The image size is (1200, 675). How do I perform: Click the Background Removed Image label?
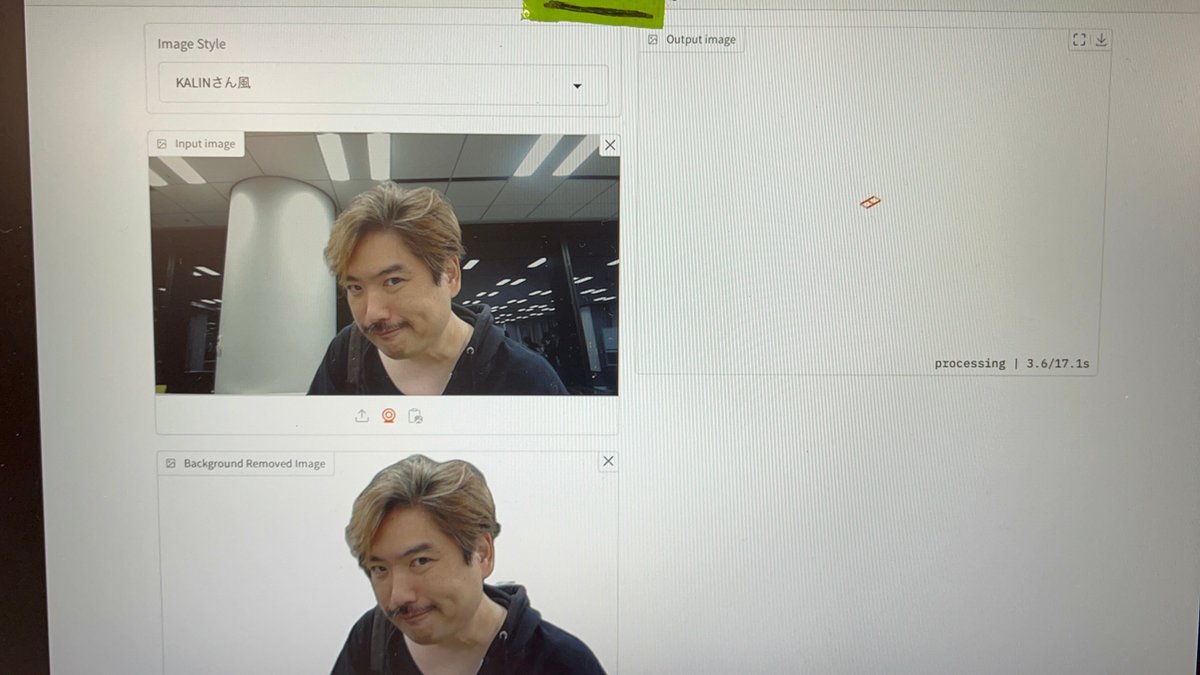point(246,464)
